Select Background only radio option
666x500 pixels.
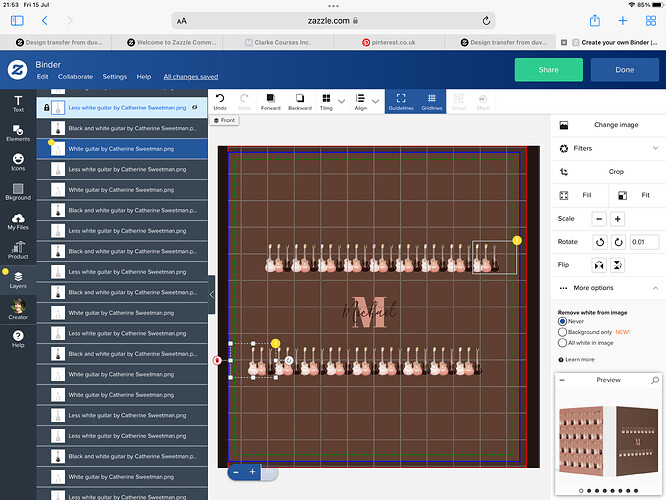point(562,332)
